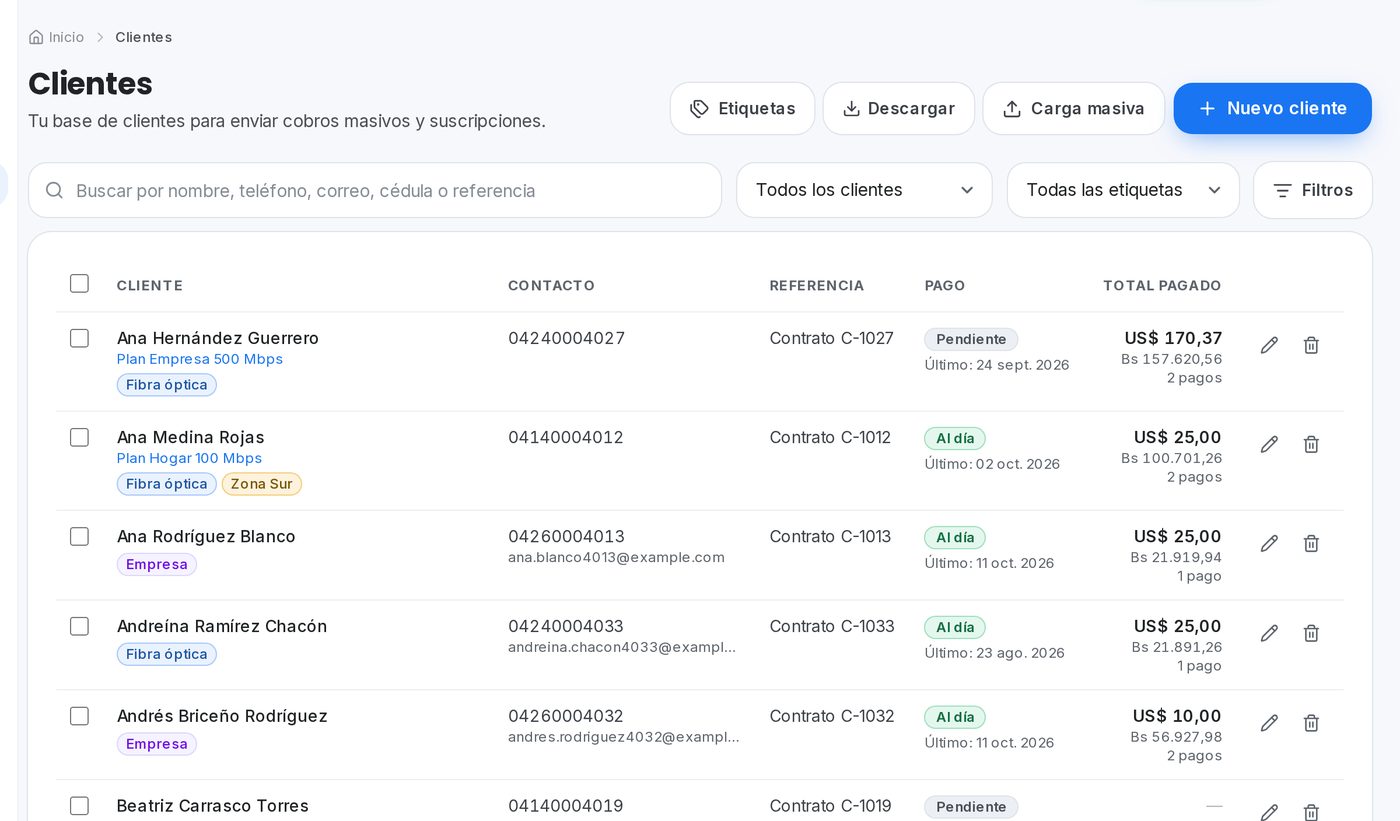Tick checkbox next to Ana Rodríguez Blanco
This screenshot has width=1400, height=821.
point(80,536)
